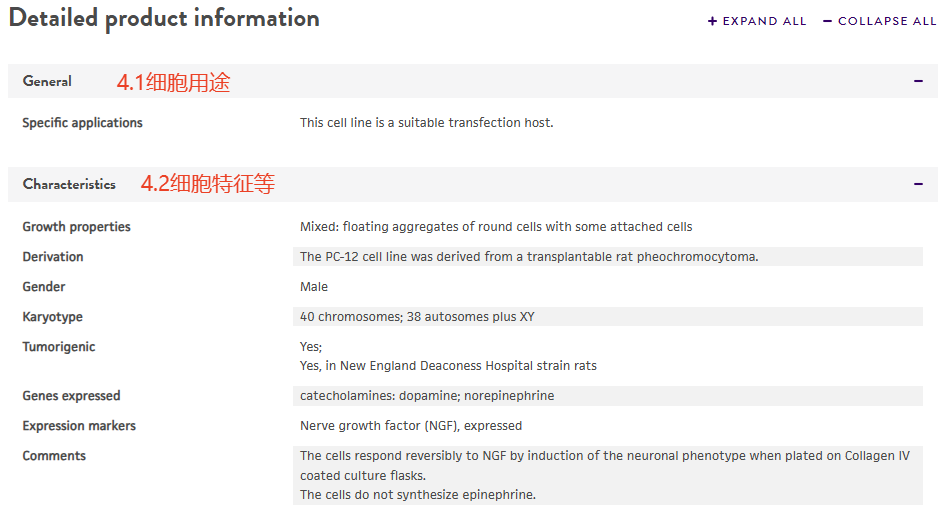Click the EXPAND ALL link text
Screen dimensions: 948x519
(x=764, y=21)
